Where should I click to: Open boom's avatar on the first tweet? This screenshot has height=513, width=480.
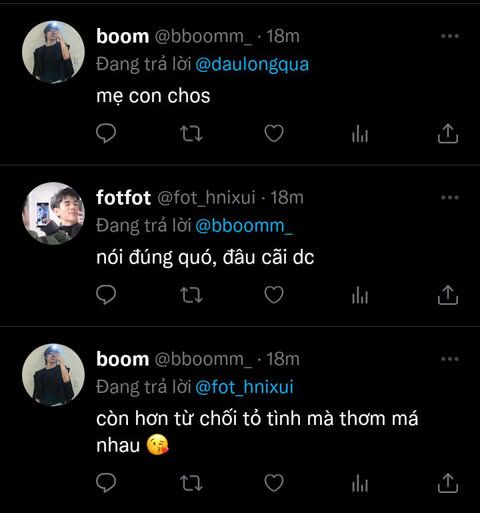[x=53, y=52]
